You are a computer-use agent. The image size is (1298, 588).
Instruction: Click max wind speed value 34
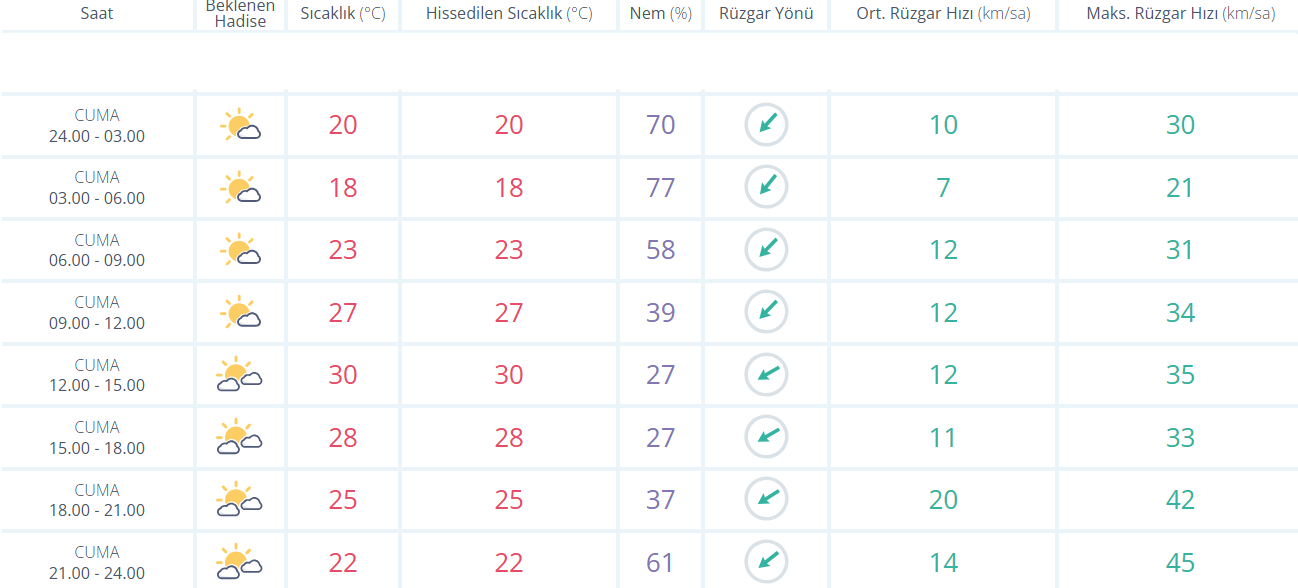click(x=1181, y=312)
